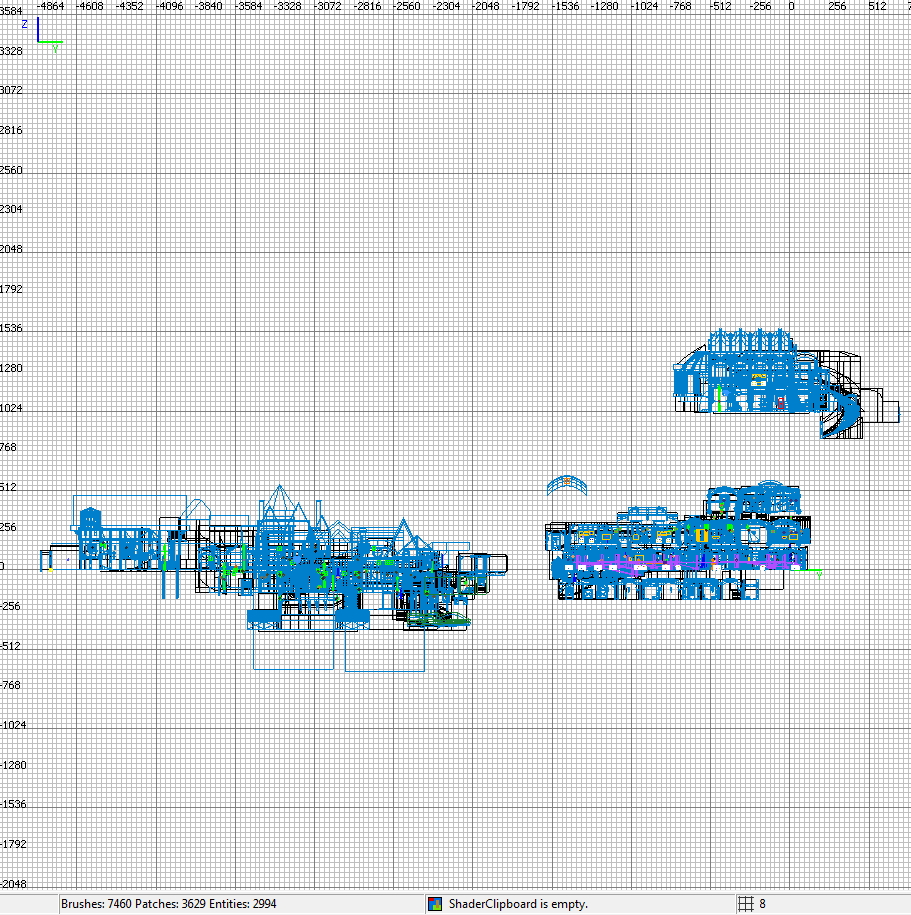This screenshot has width=911, height=915.
Task: Click the 2560 label on the left ruler
Action: pos(11,170)
